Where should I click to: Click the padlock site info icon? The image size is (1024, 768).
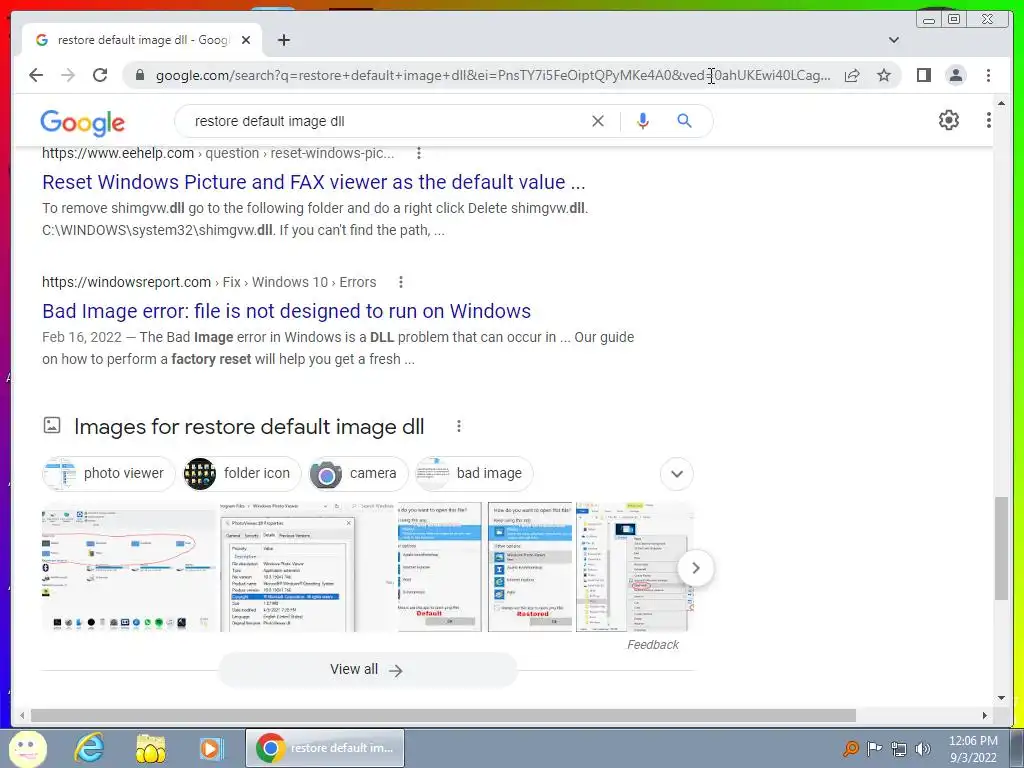pyautogui.click(x=139, y=75)
